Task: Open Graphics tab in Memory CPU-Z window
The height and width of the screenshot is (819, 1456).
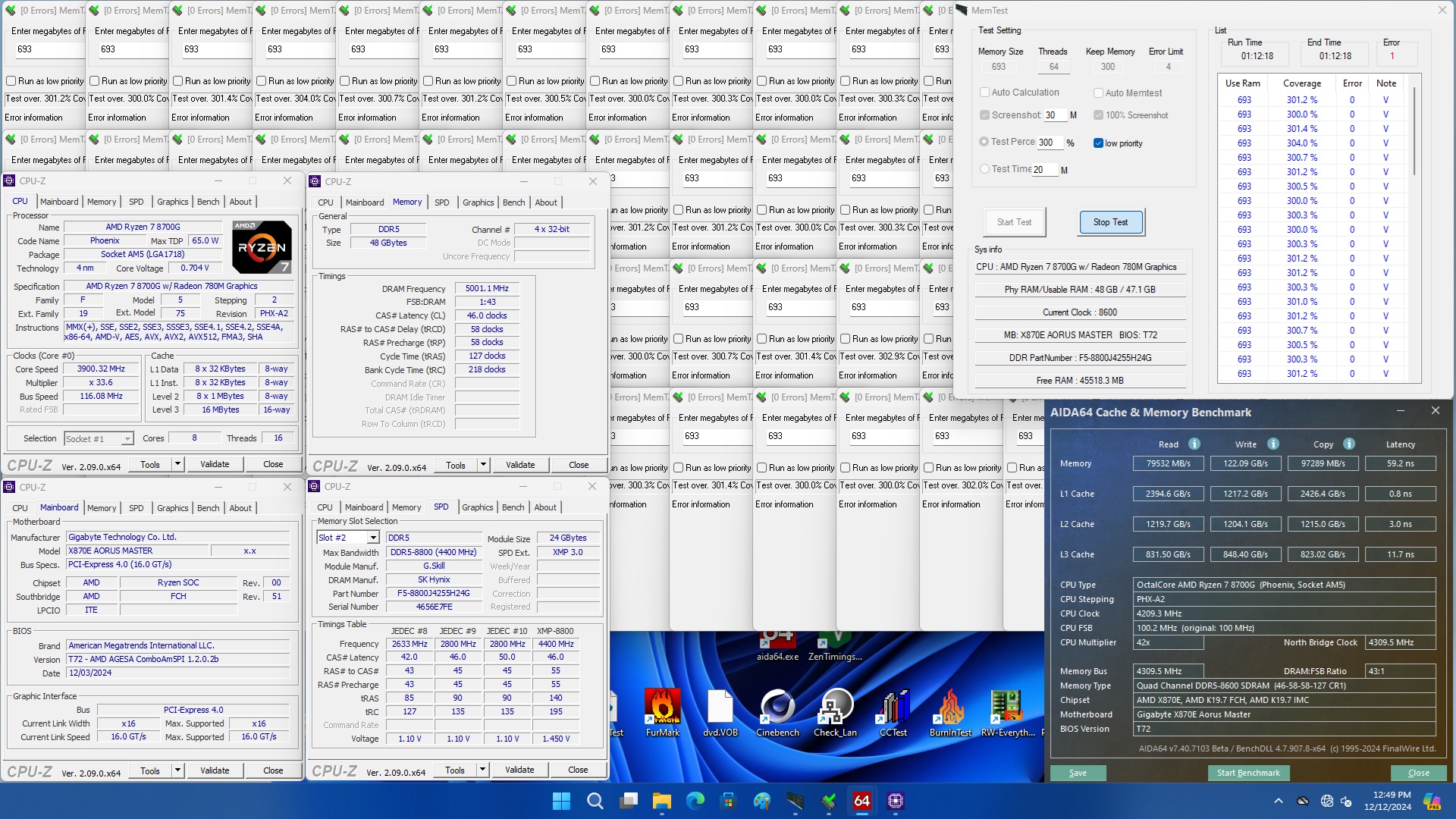Action: click(479, 202)
